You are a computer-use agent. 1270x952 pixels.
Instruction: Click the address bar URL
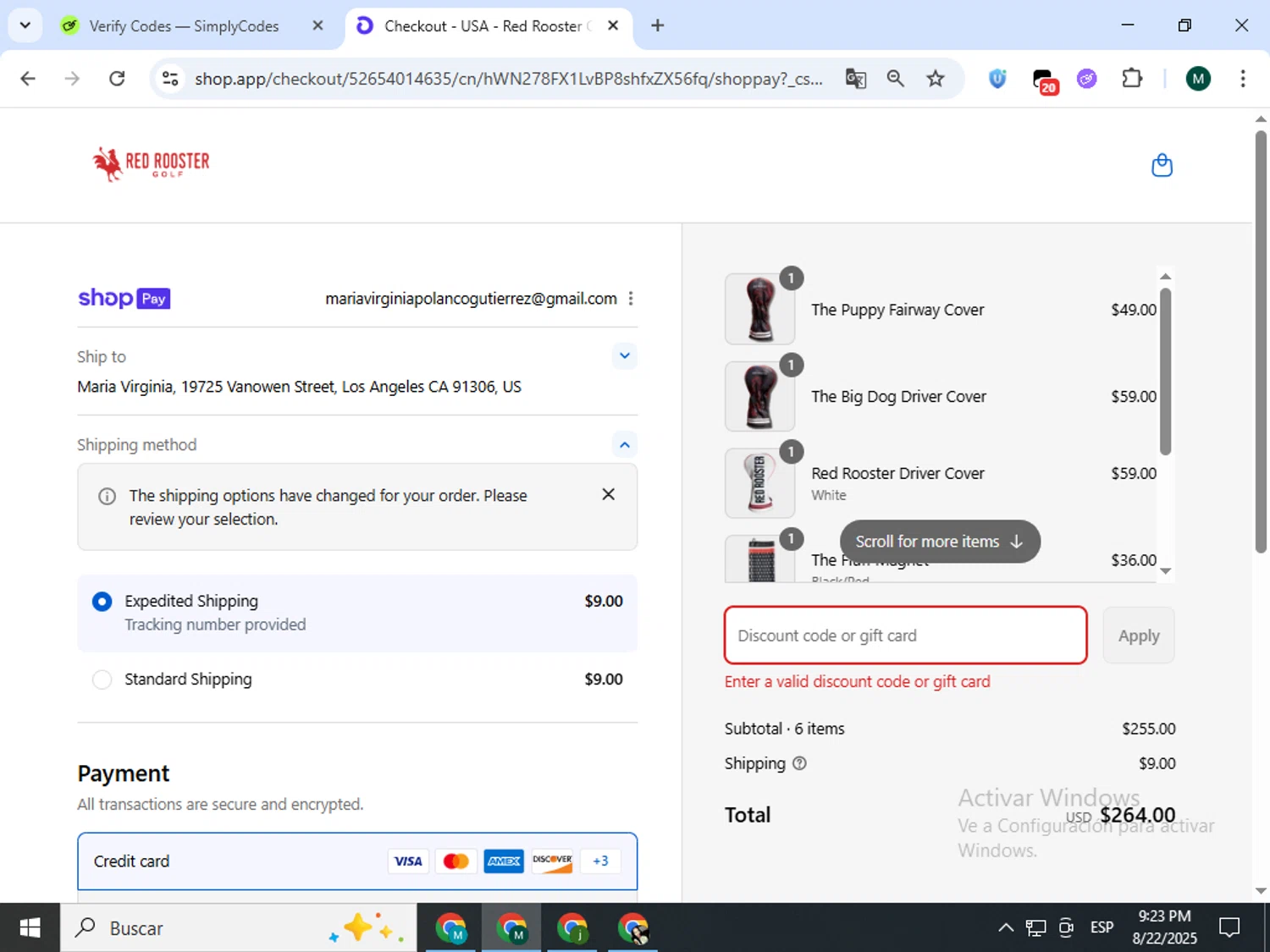(x=508, y=79)
